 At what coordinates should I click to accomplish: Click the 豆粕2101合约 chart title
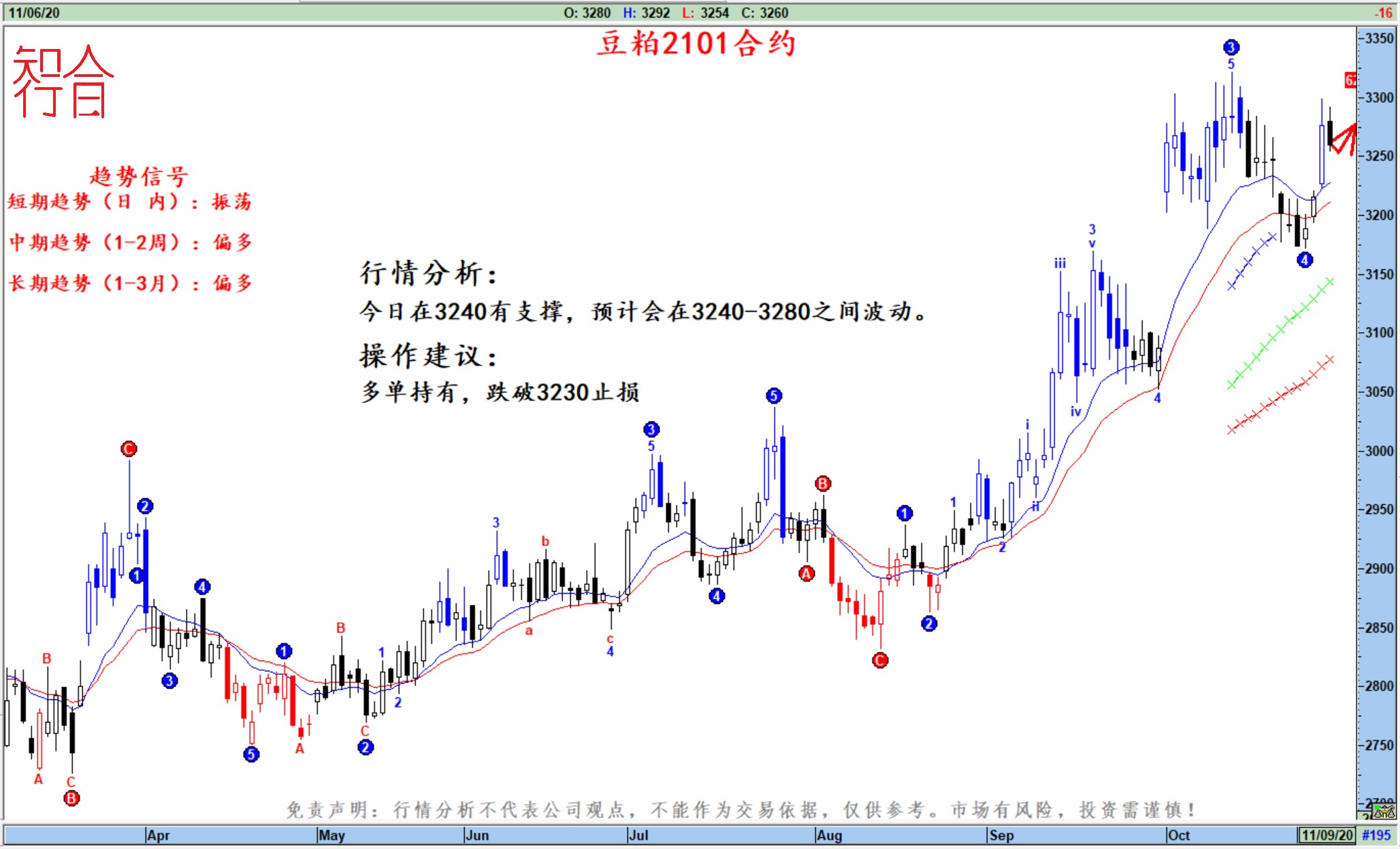tap(696, 44)
